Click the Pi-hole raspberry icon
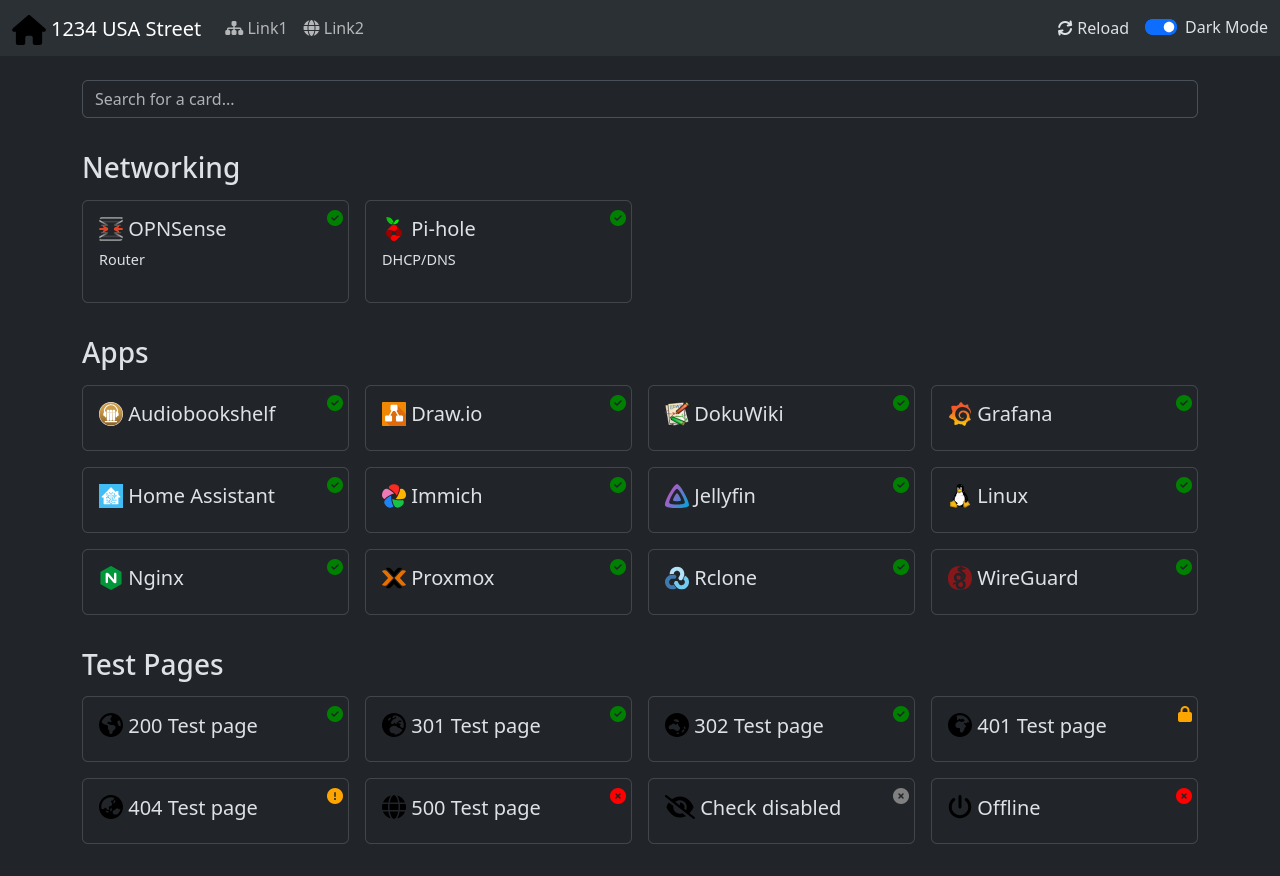Image resolution: width=1280 pixels, height=876 pixels. click(x=394, y=229)
